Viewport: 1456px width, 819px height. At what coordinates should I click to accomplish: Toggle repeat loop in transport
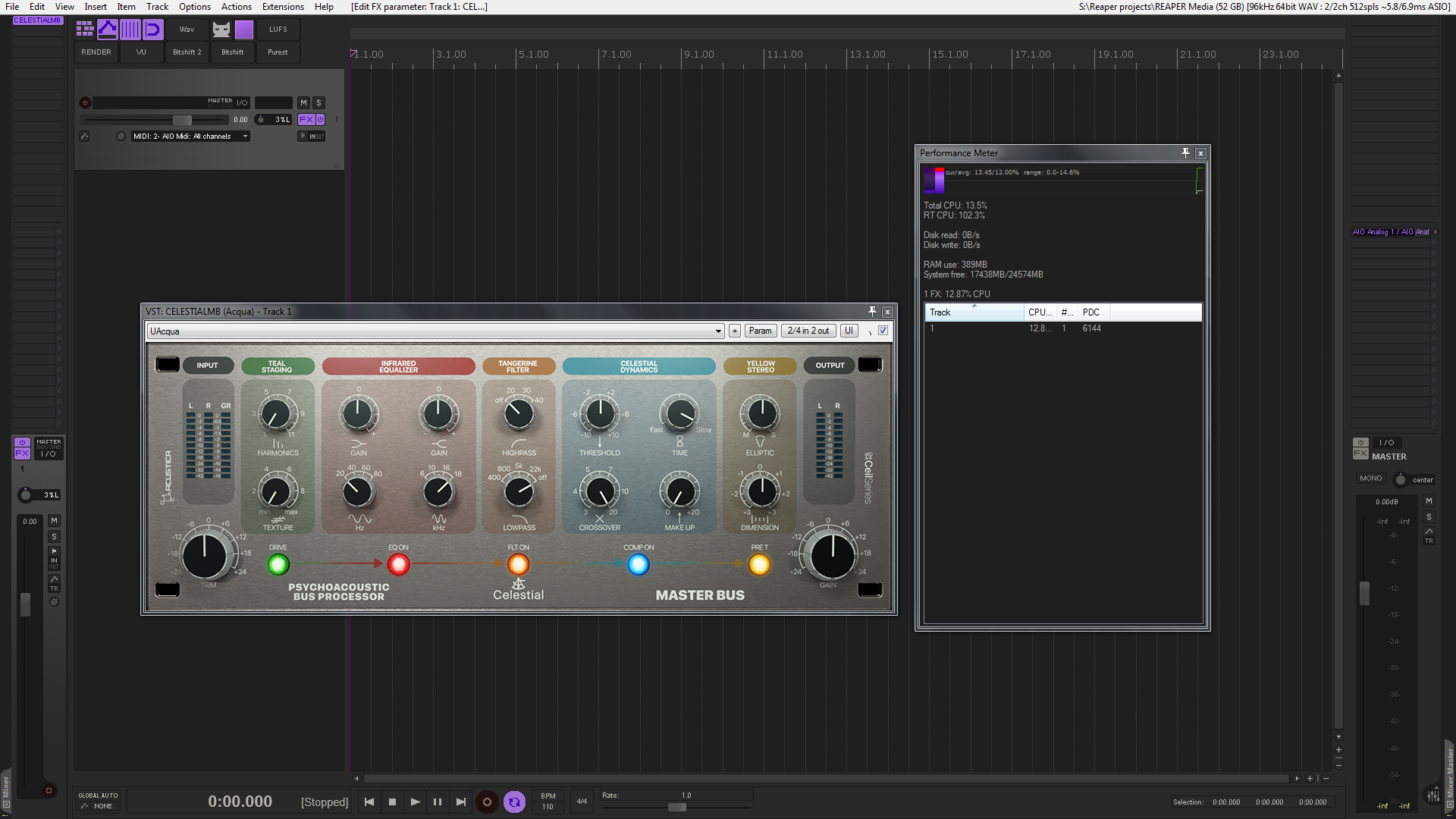(x=514, y=802)
